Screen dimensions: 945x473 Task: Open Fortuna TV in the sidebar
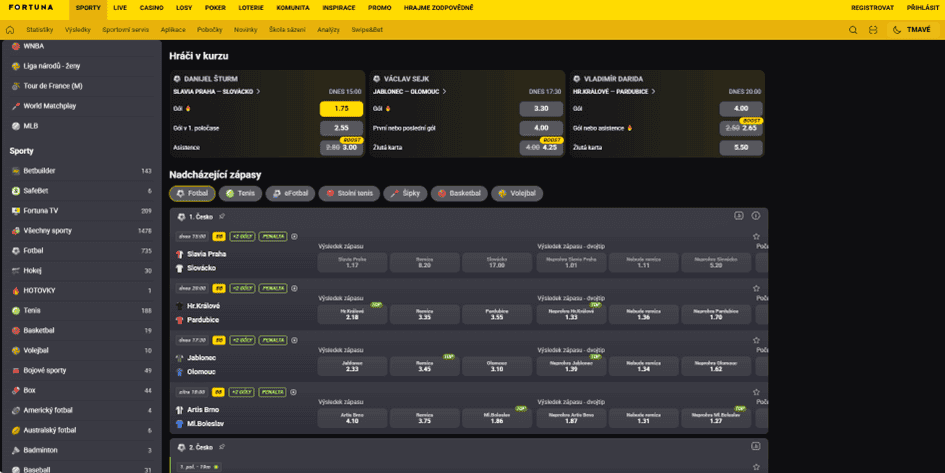pyautogui.click(x=81, y=211)
